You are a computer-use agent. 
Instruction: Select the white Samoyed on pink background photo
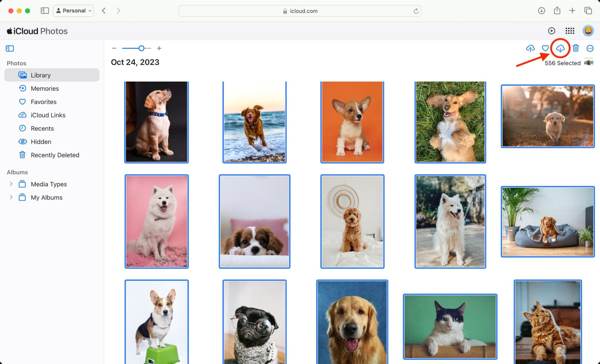pos(157,221)
